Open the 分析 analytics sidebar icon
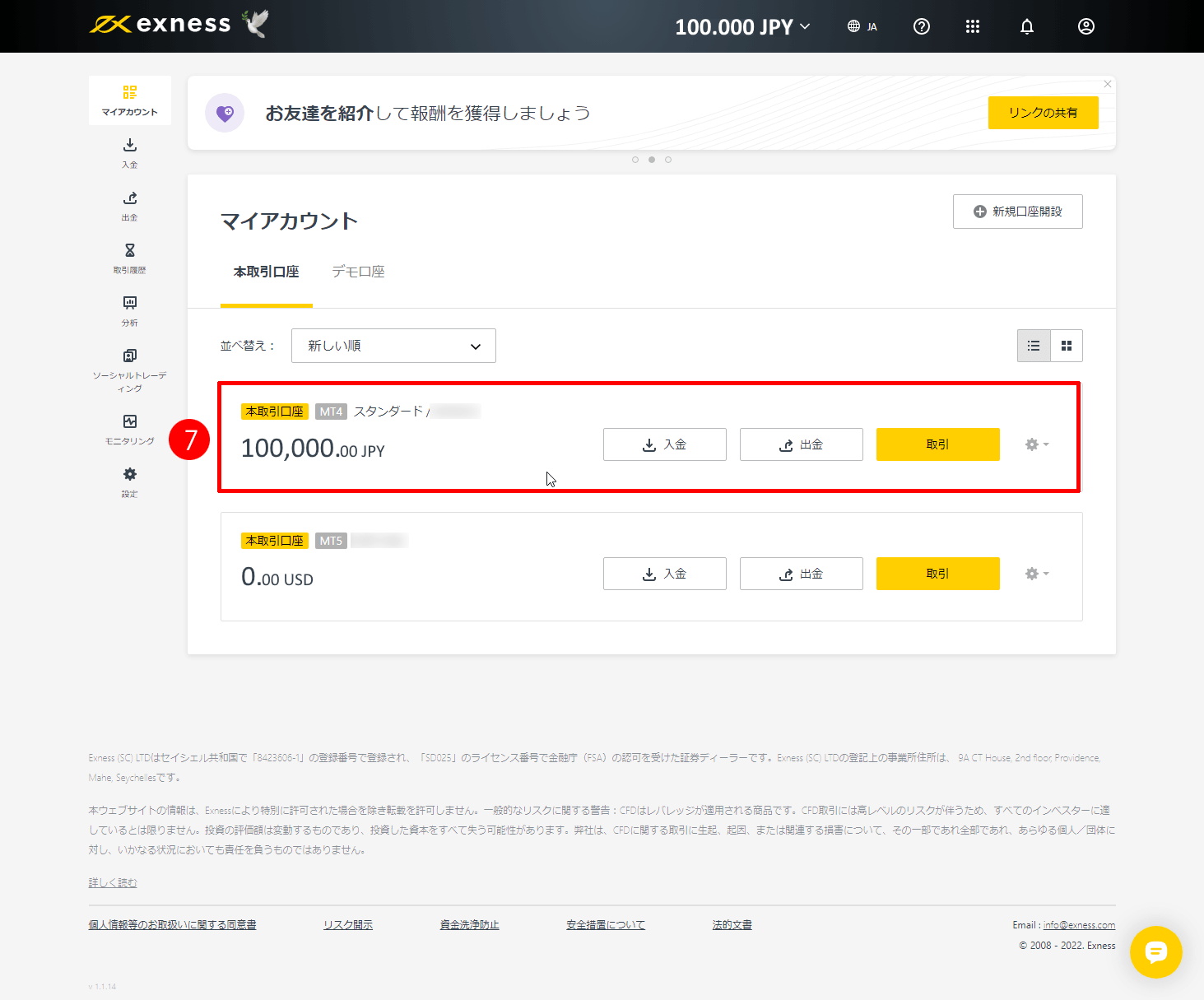 (x=129, y=311)
